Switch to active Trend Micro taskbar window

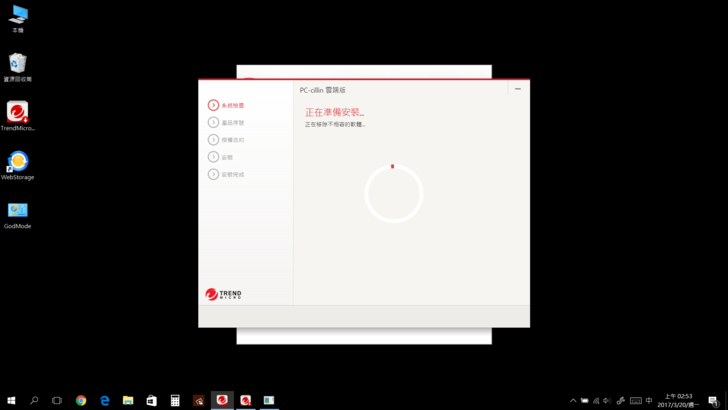222,400
